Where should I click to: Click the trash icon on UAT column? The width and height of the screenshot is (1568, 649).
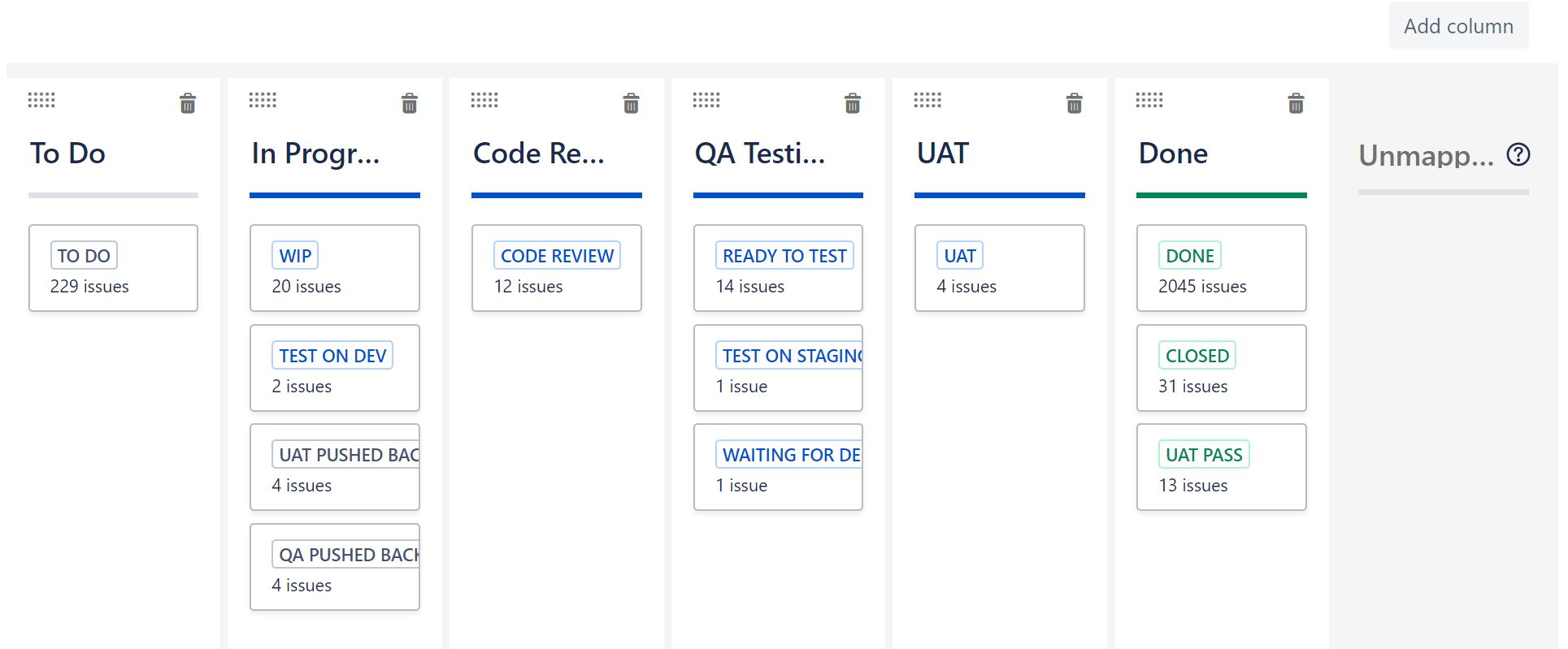(1075, 103)
